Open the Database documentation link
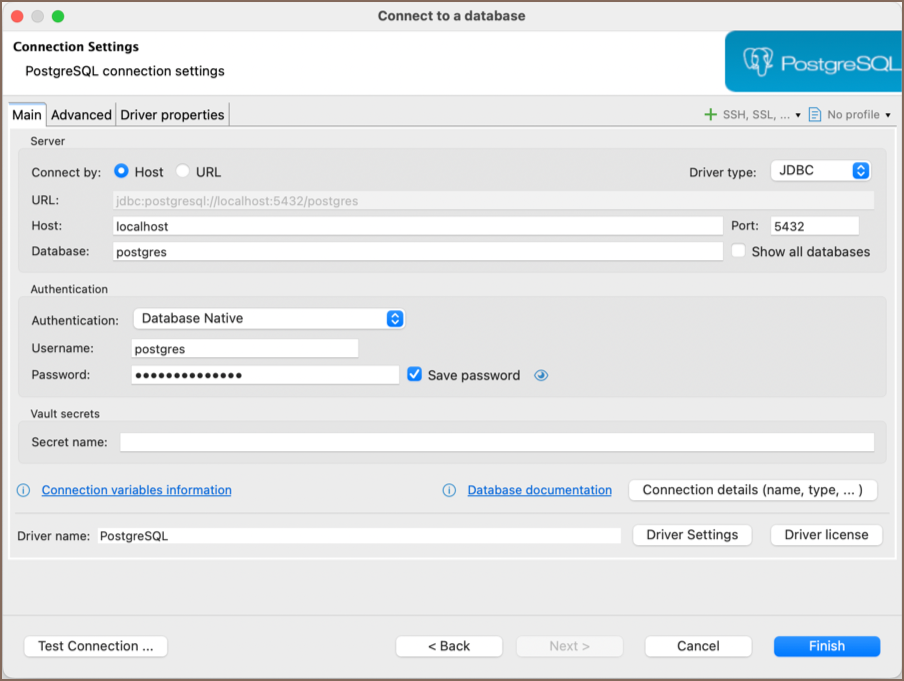This screenshot has width=904, height=681. pyautogui.click(x=539, y=490)
